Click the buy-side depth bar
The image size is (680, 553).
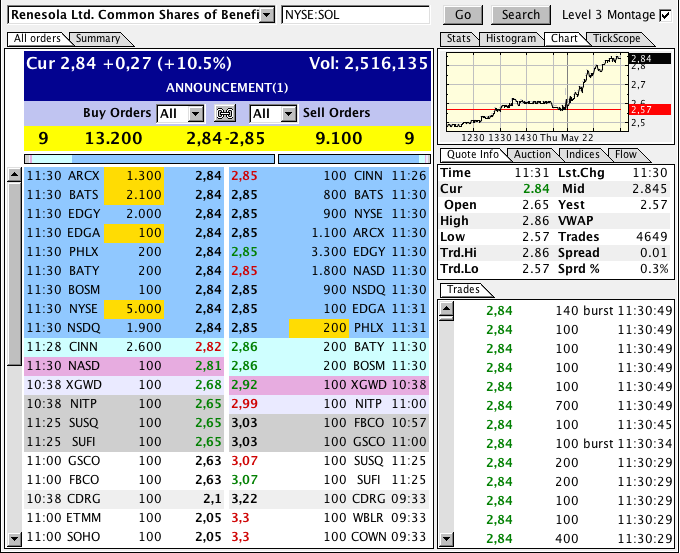150,159
